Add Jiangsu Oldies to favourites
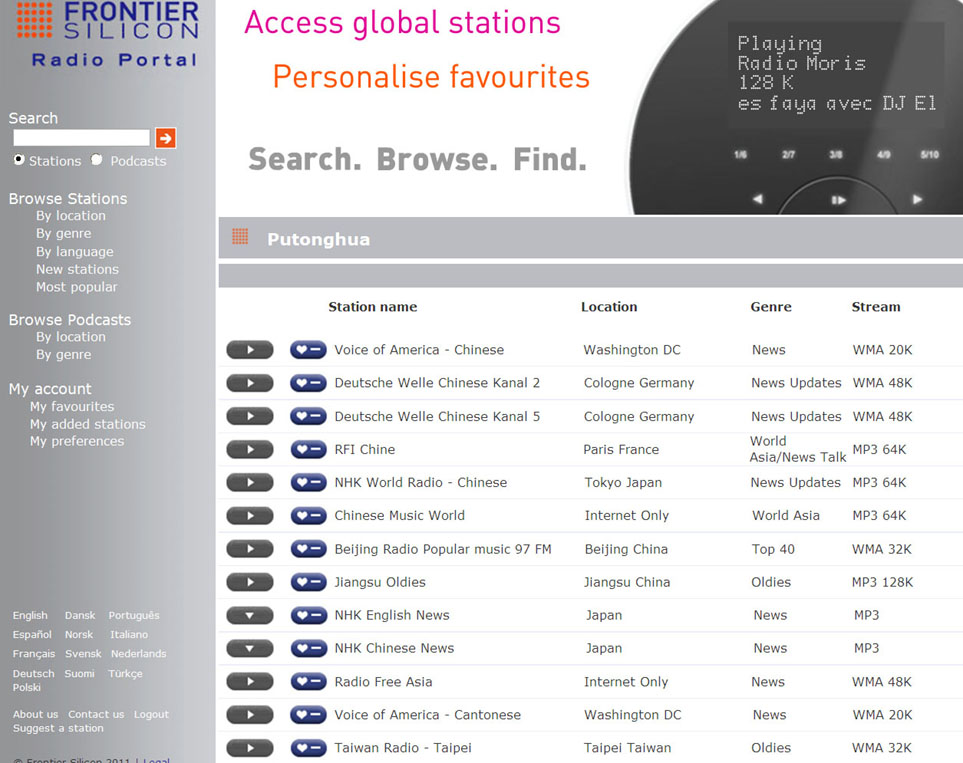The height and width of the screenshot is (763, 963). click(x=308, y=582)
